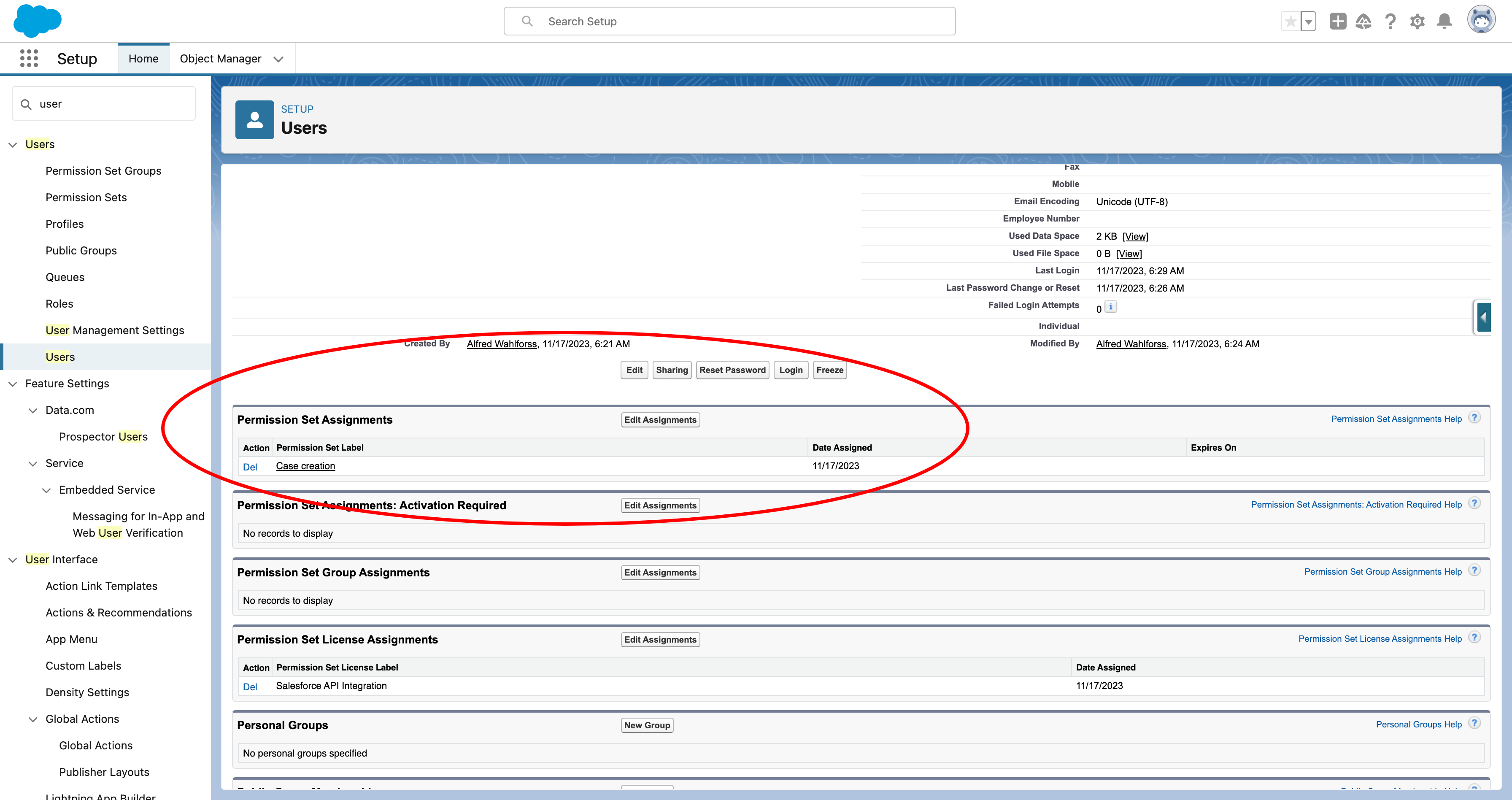Click the favorites star icon
The image size is (1512, 800).
click(1290, 22)
